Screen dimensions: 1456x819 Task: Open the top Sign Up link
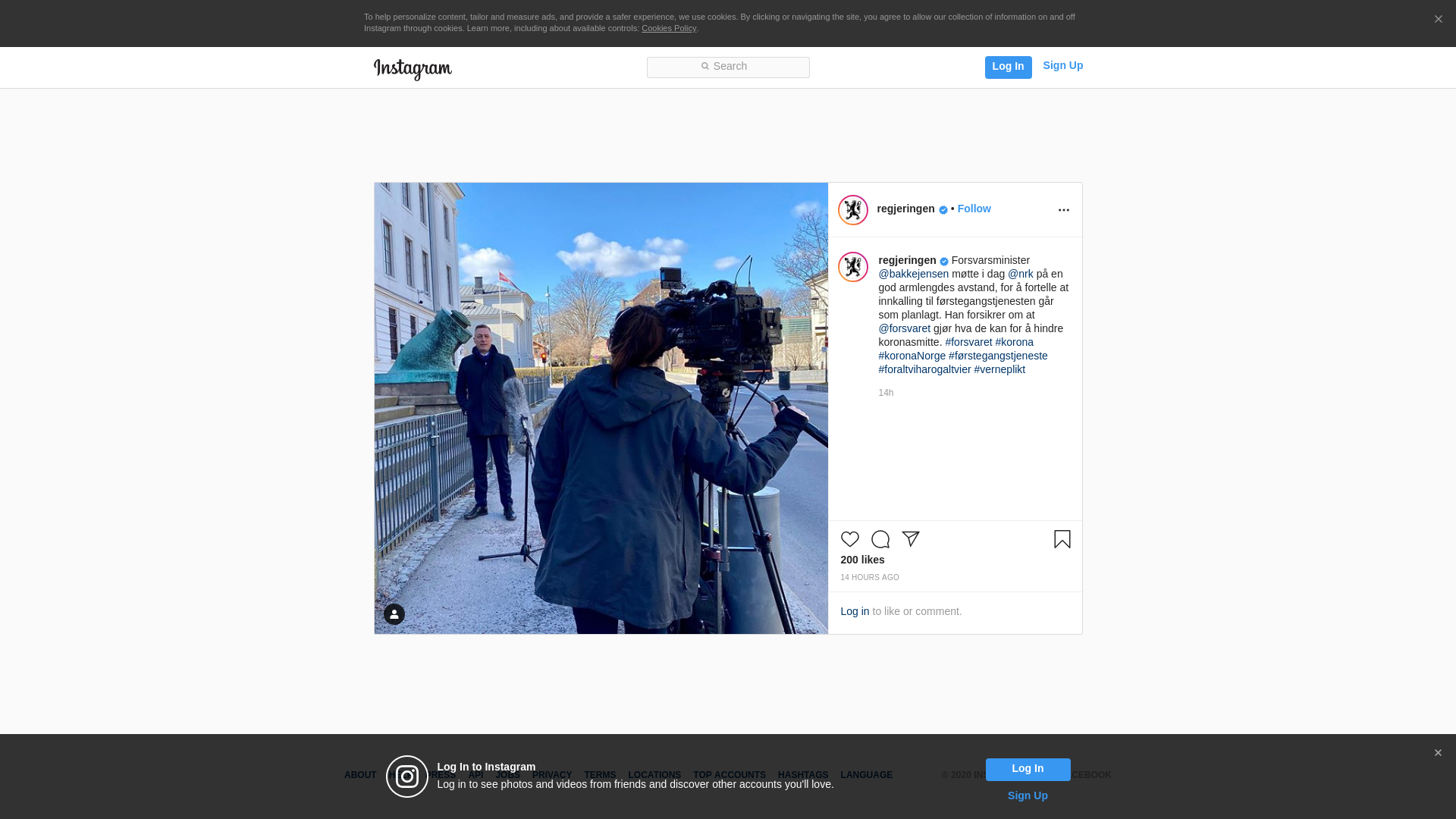[1062, 65]
